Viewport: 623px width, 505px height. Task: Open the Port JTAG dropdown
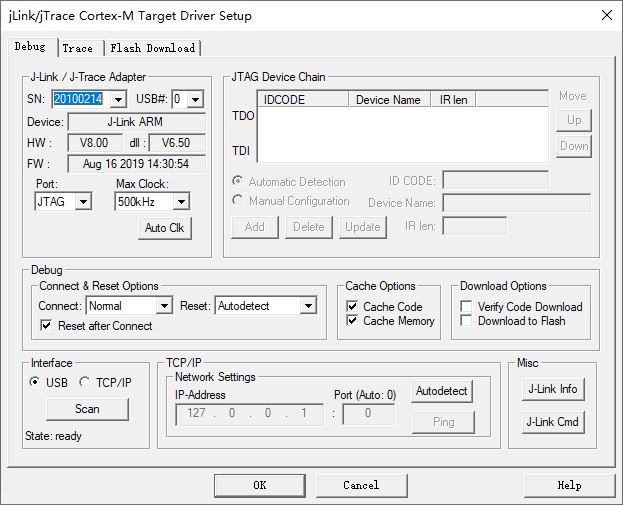[x=83, y=202]
